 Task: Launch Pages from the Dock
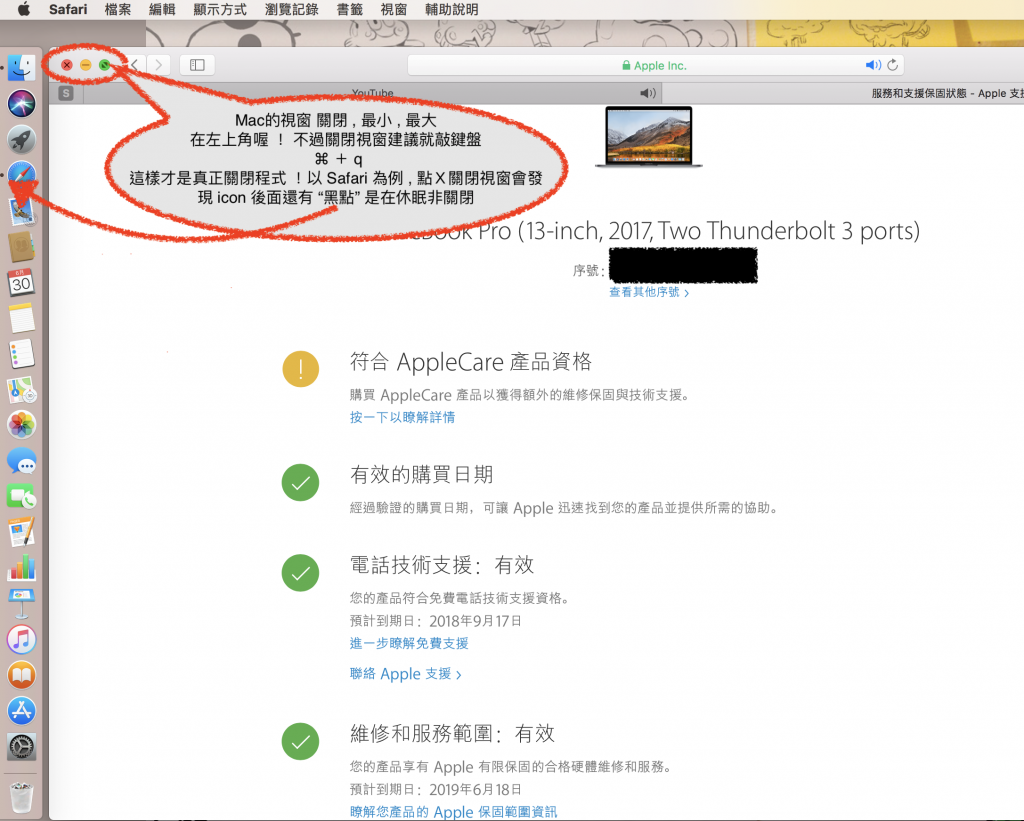click(x=22, y=532)
